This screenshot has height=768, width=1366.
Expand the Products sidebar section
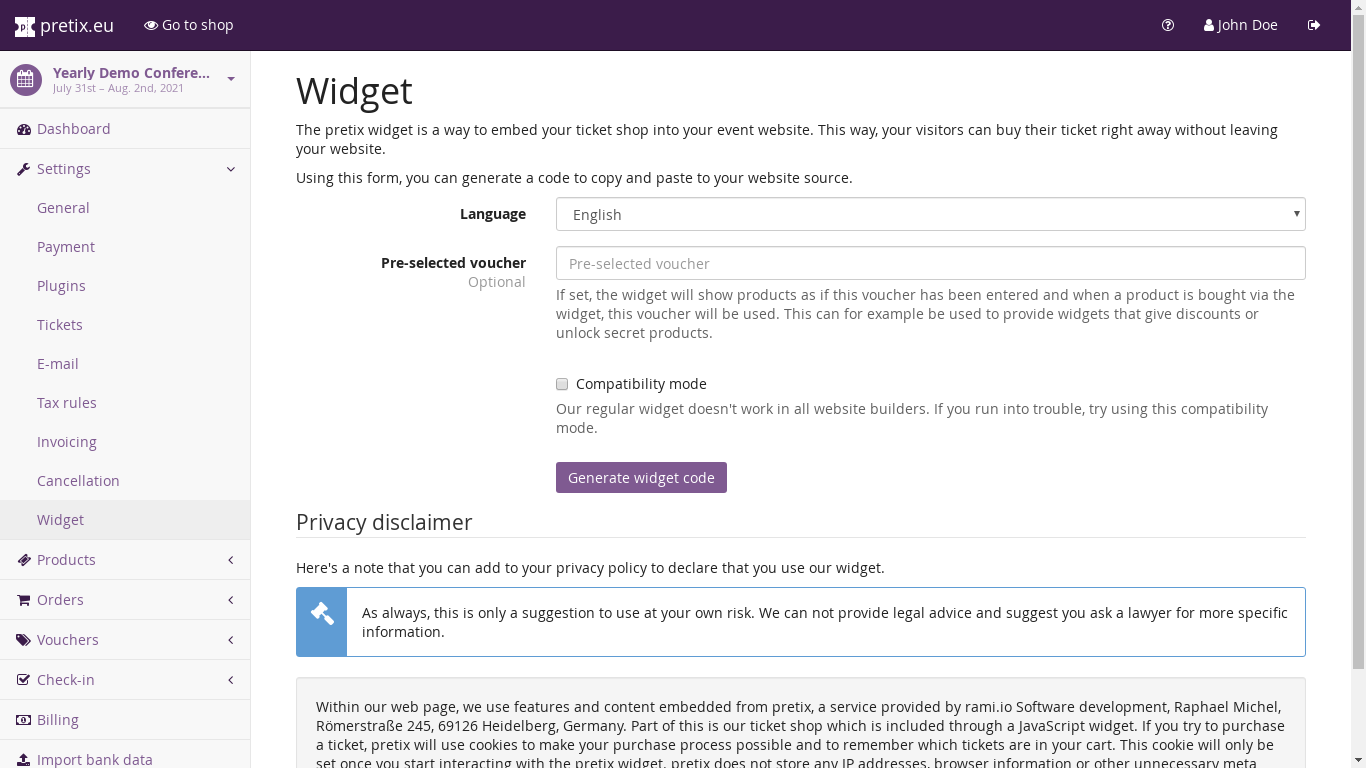[231, 560]
